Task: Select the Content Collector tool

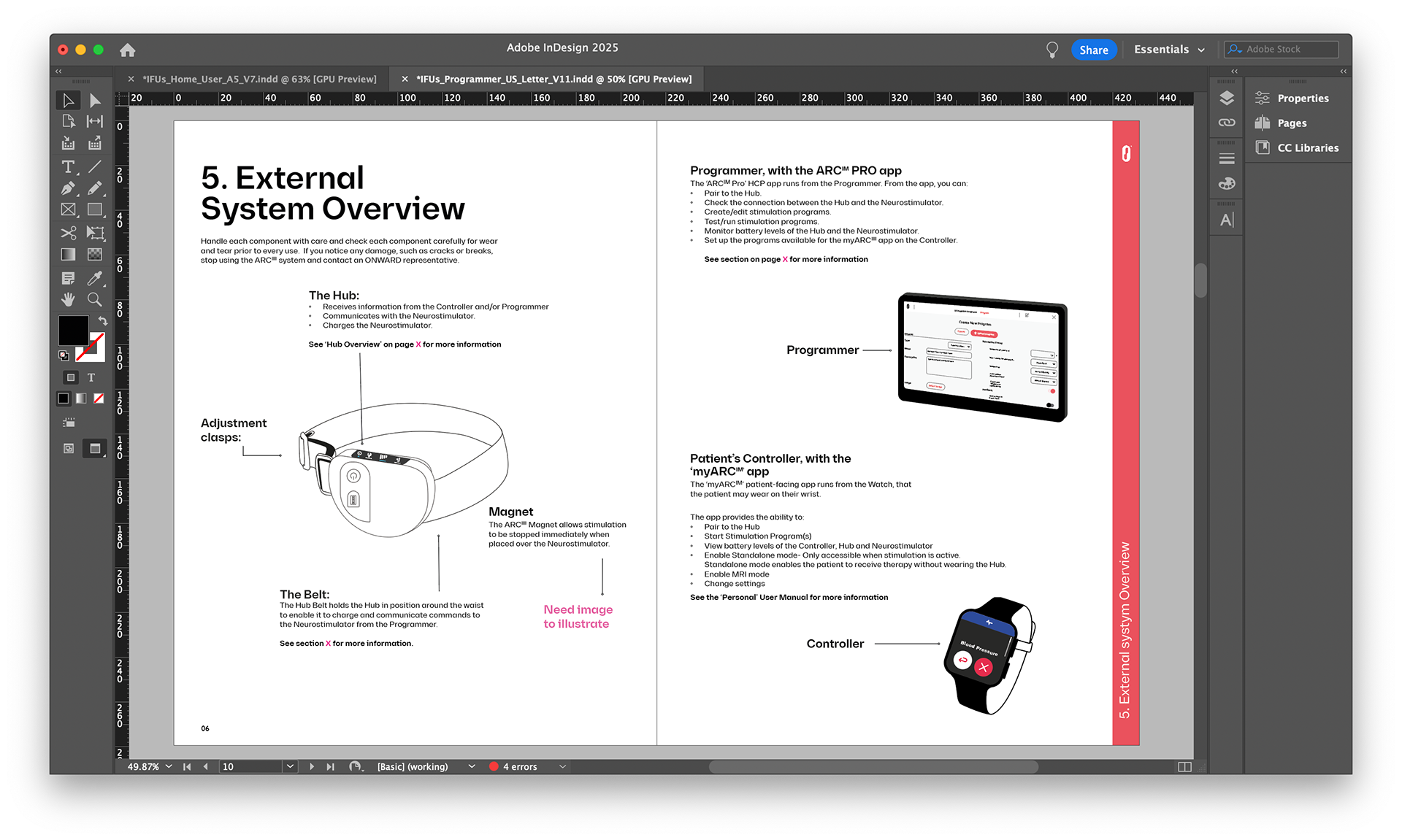Action: pyautogui.click(x=69, y=143)
